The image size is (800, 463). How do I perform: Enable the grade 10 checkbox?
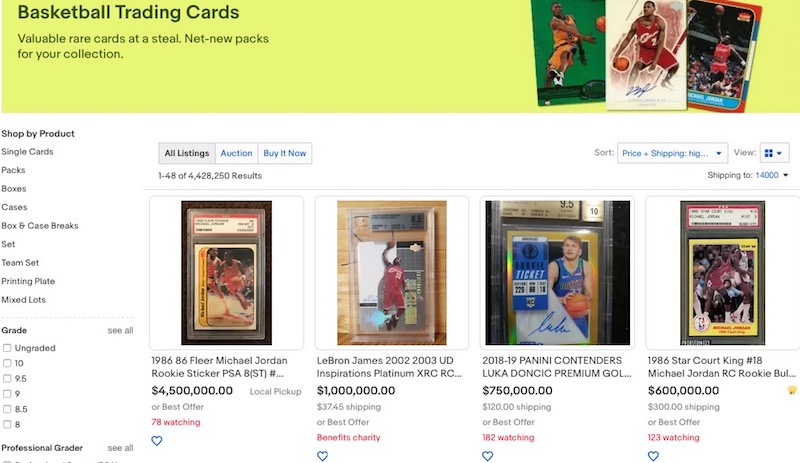pyautogui.click(x=7, y=363)
